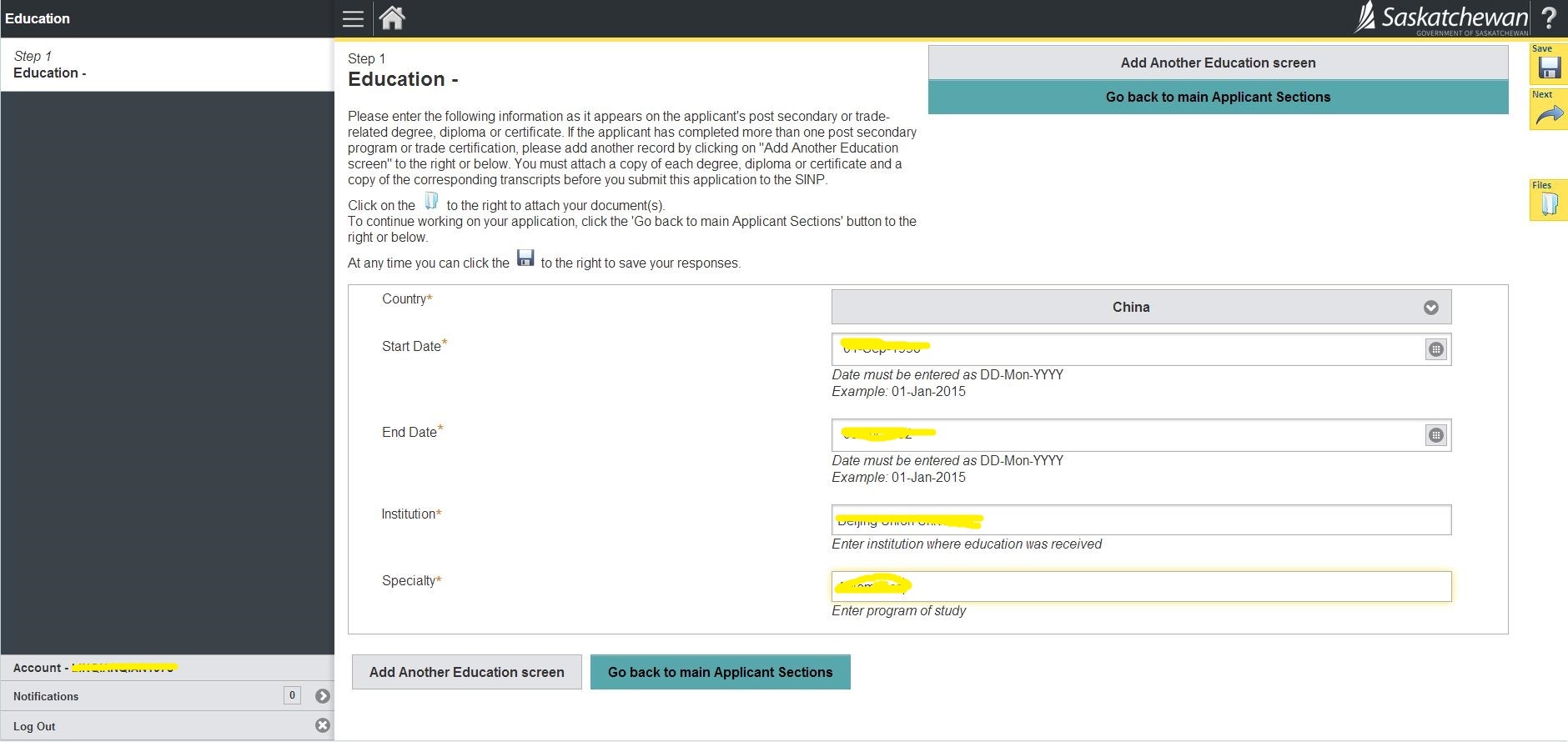Click the Log Out X icon

(x=323, y=725)
